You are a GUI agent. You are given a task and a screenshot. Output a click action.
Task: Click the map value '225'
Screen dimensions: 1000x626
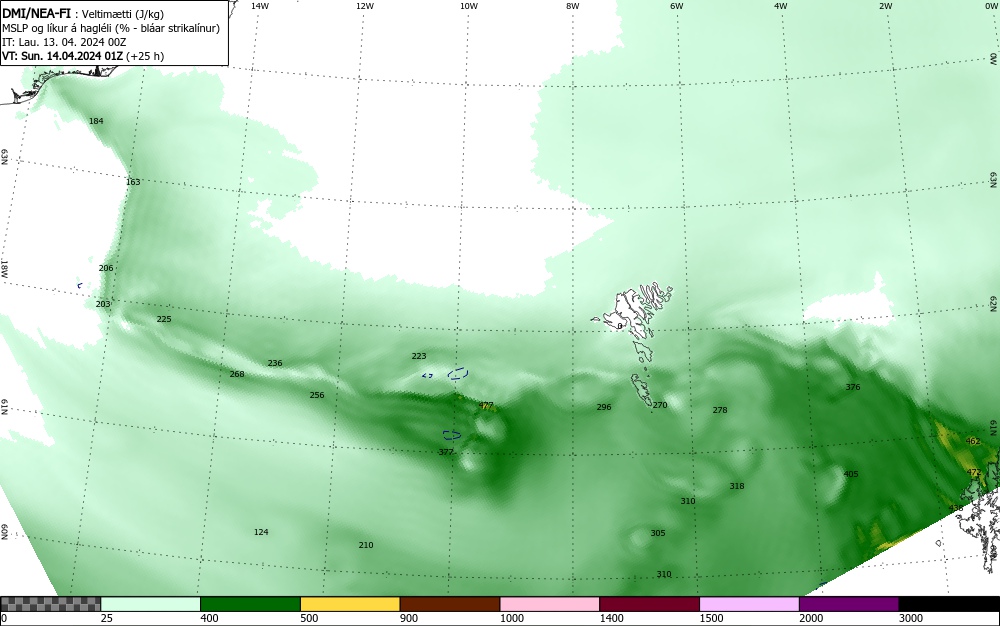tap(164, 319)
